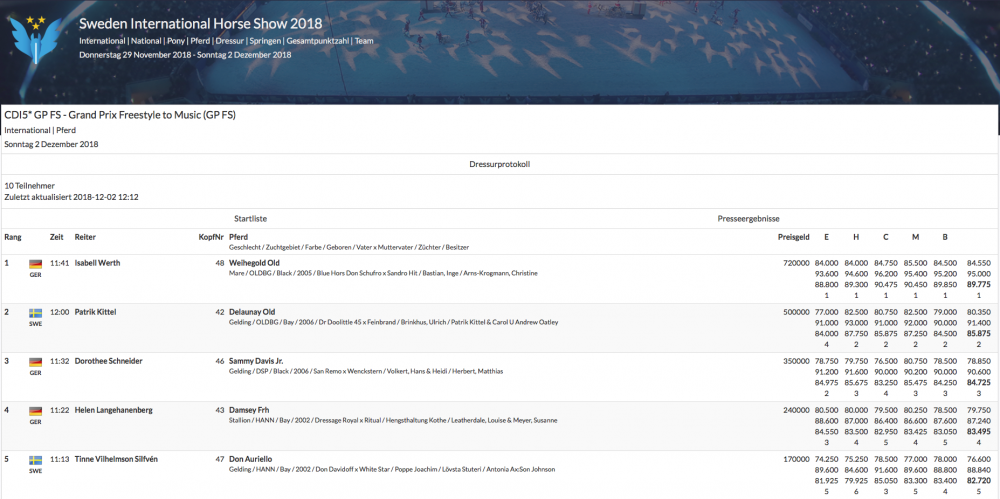Select Isabell Werth's total score 89.775
This screenshot has height=499, width=1000.
[978, 284]
